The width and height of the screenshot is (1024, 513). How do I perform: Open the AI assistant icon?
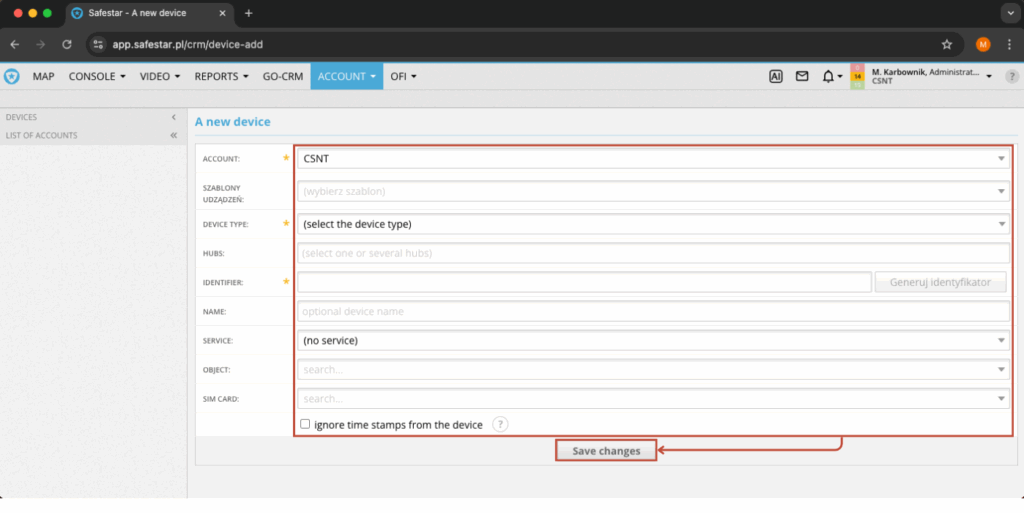(775, 76)
